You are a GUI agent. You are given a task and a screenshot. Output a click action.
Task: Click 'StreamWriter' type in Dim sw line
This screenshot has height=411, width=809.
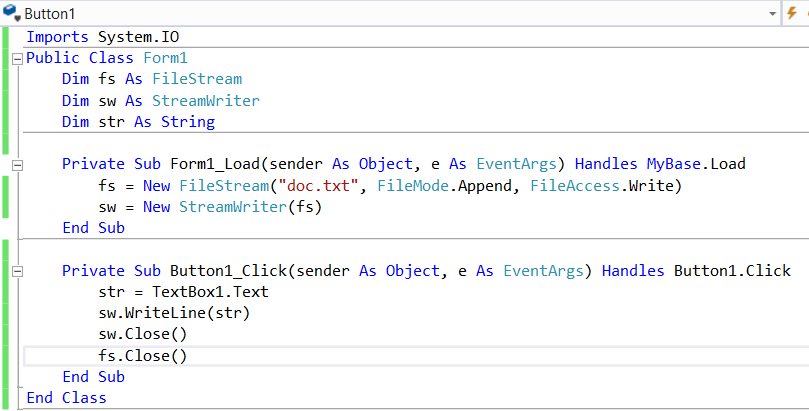[206, 101]
